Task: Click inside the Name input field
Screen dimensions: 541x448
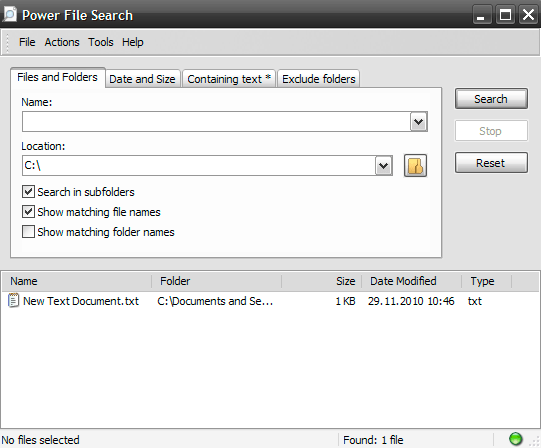Action: (x=216, y=121)
